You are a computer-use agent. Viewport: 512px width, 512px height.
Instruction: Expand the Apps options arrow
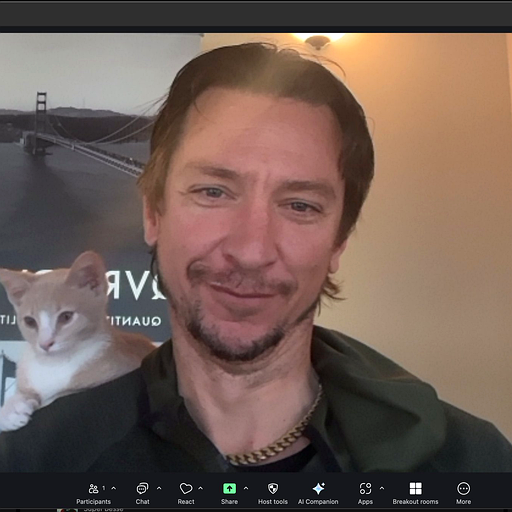tap(382, 488)
